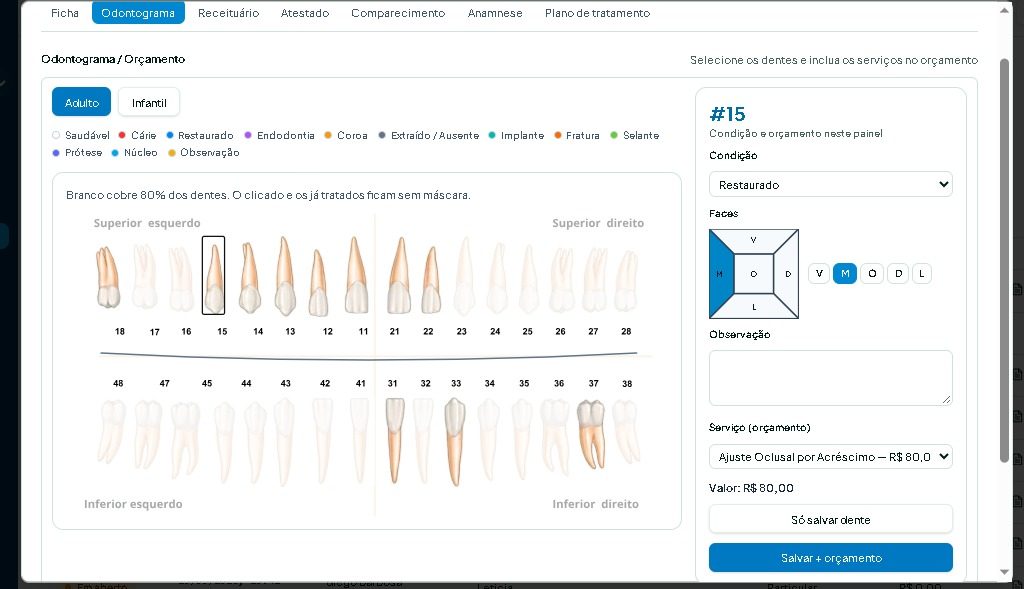This screenshot has height=589, width=1024.
Task: Open the Plano de tratamento tab
Action: [598, 13]
